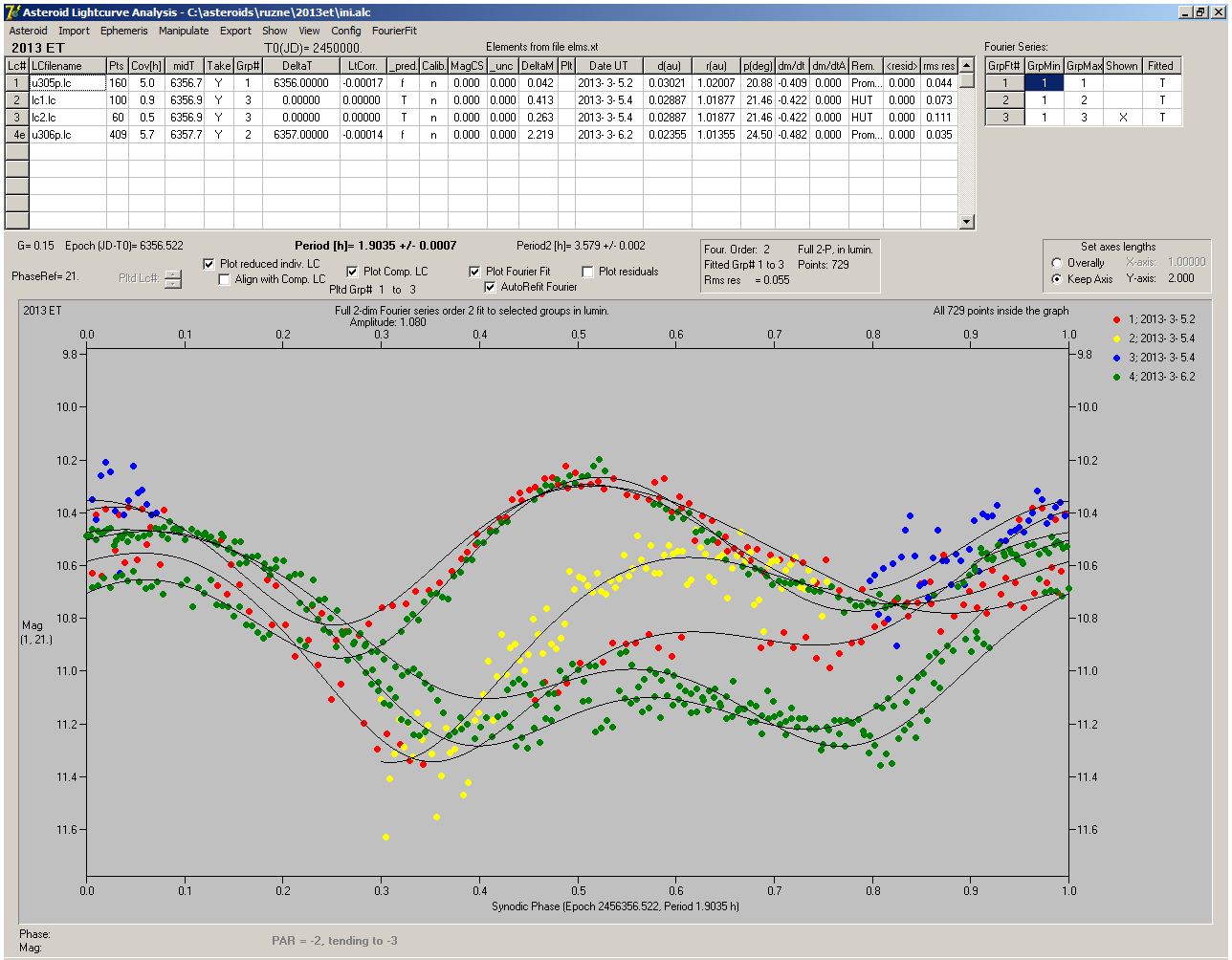Click the lc2.lc filename cell
The width and height of the screenshot is (1232, 960).
click(67, 118)
